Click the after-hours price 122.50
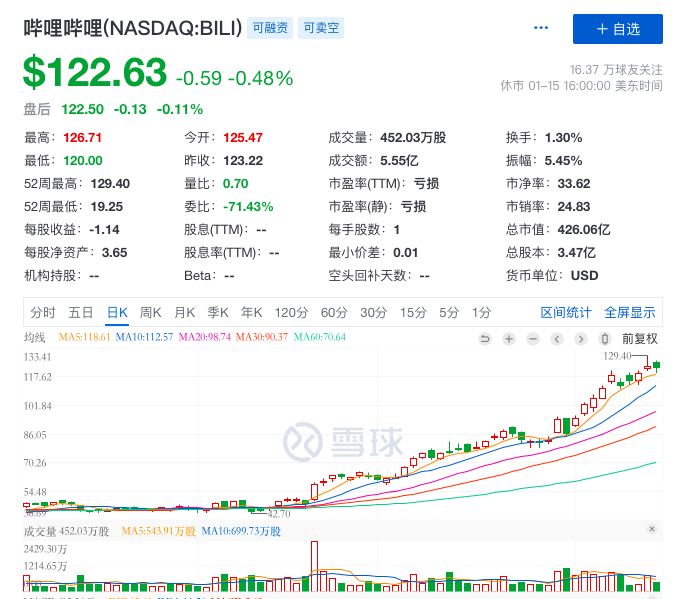This screenshot has height=599, width=674. (x=82, y=109)
